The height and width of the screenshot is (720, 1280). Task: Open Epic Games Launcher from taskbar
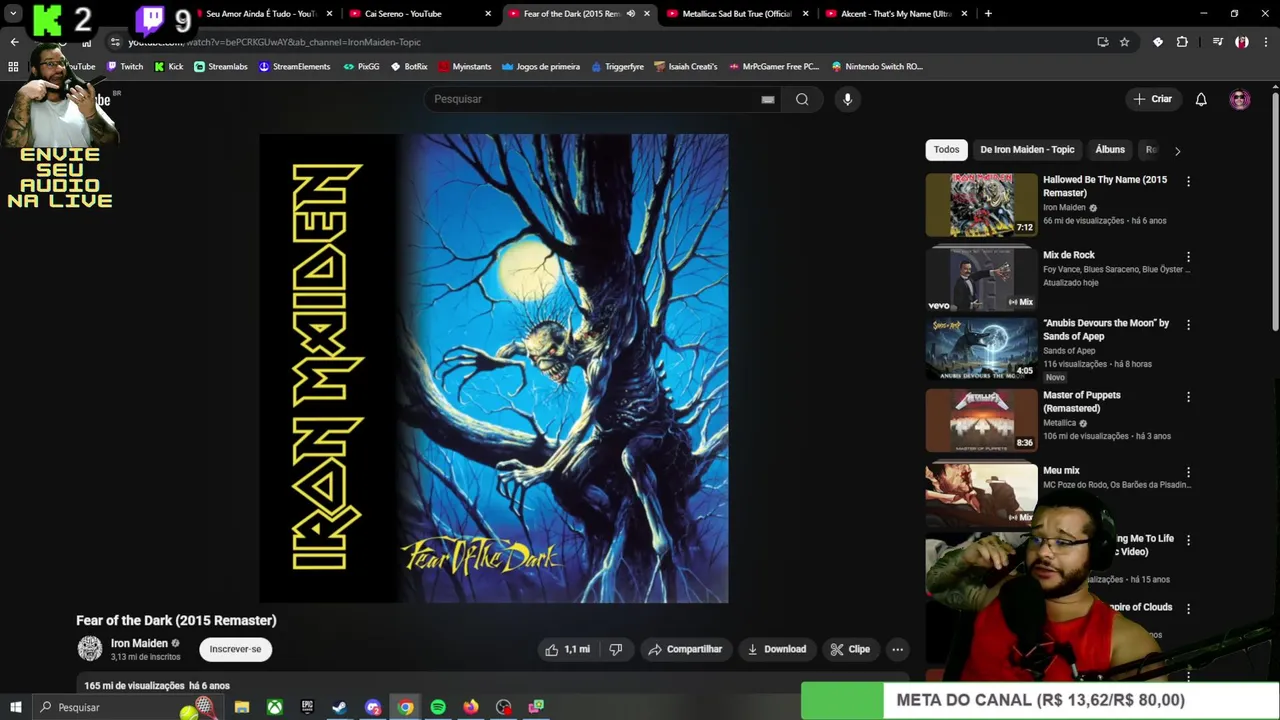click(x=307, y=707)
